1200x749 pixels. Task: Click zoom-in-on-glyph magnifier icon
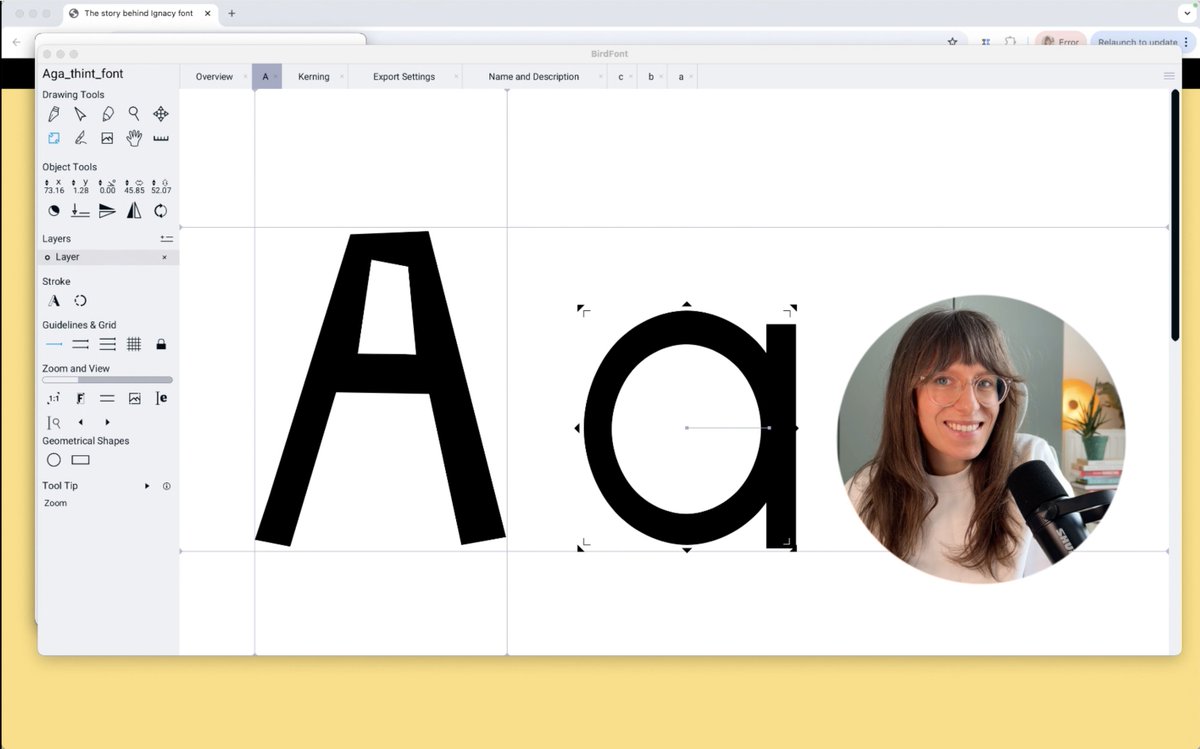coord(54,422)
